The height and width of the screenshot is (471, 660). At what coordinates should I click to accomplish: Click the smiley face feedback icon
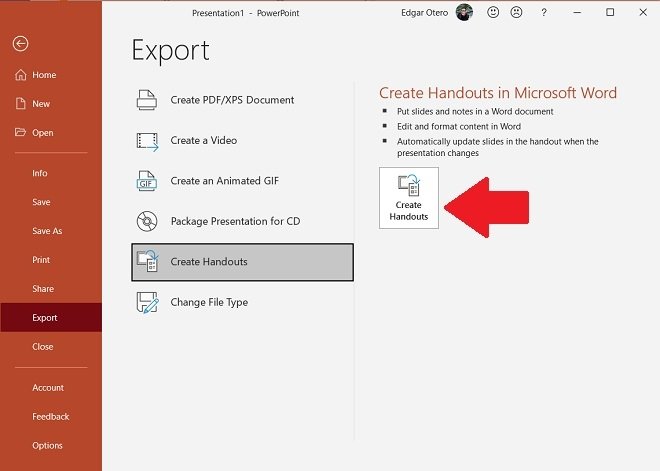(x=493, y=13)
